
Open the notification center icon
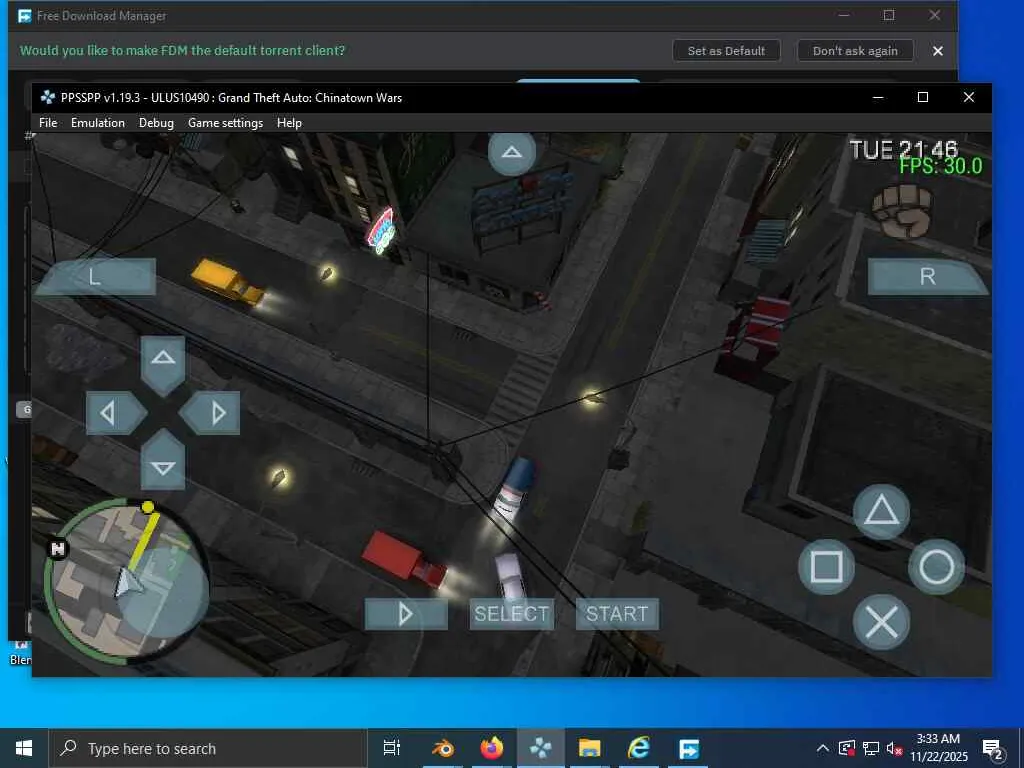[x=993, y=750]
